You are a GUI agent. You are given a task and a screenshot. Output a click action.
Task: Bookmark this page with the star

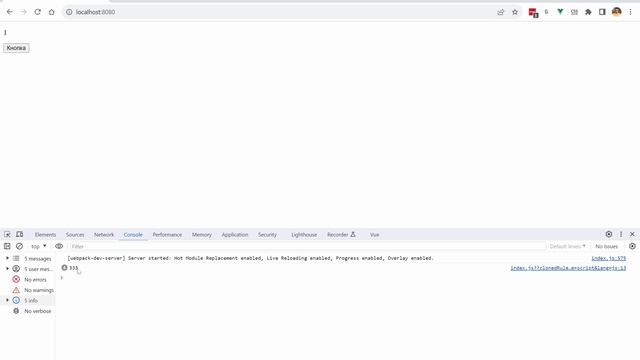tap(515, 12)
